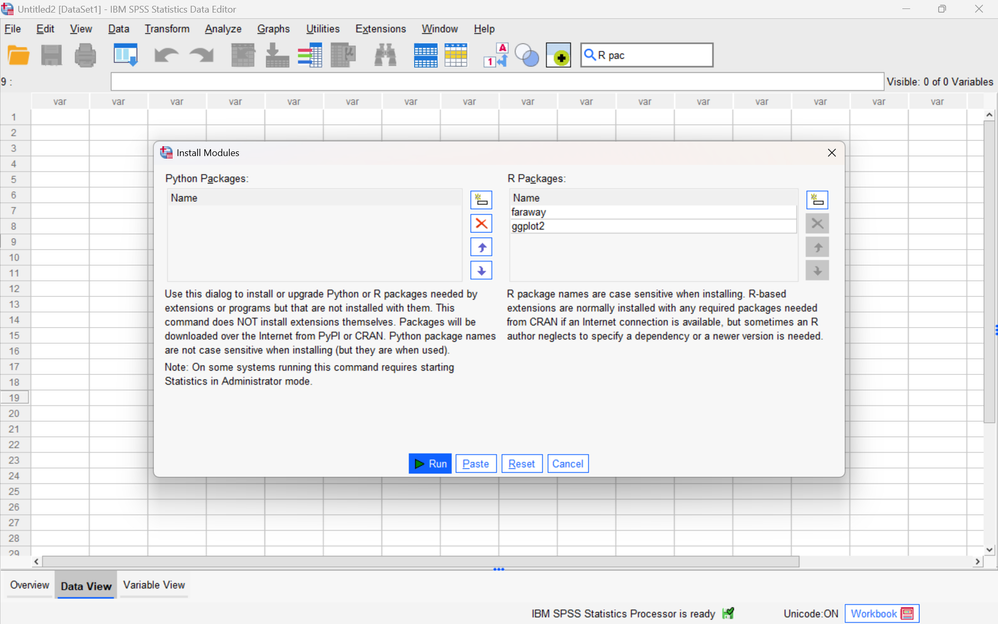Open the Help menu

coord(484,29)
